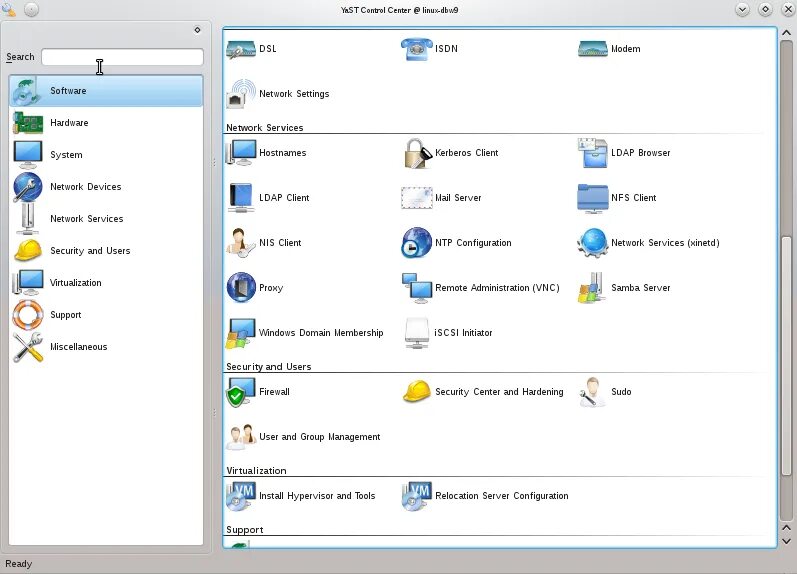Viewport: 797px width, 574px height.
Task: Open the Hostnames module icon
Action: tap(240, 153)
